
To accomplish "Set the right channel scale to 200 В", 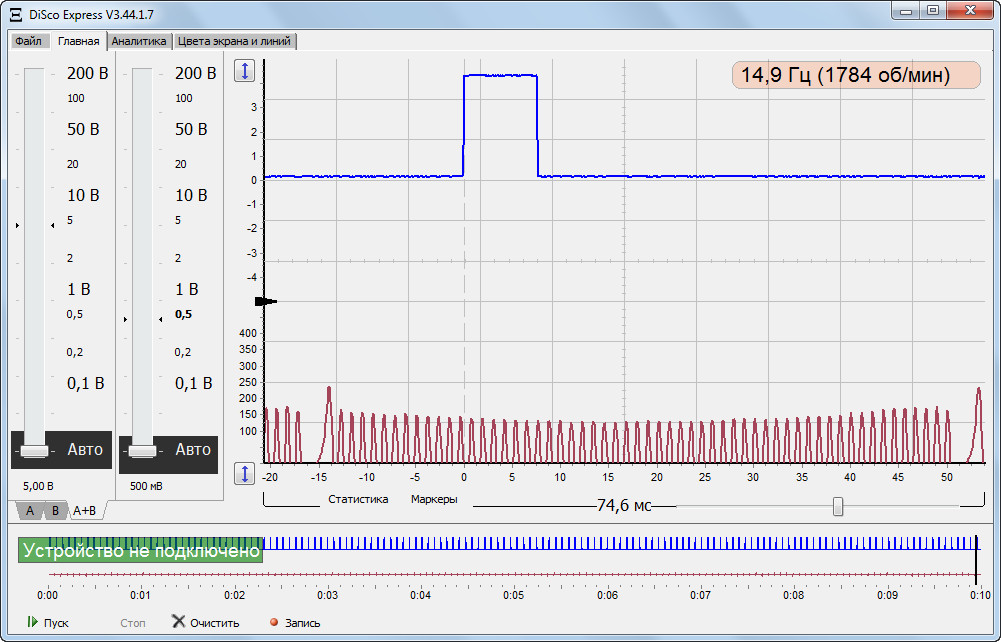I will pyautogui.click(x=195, y=73).
